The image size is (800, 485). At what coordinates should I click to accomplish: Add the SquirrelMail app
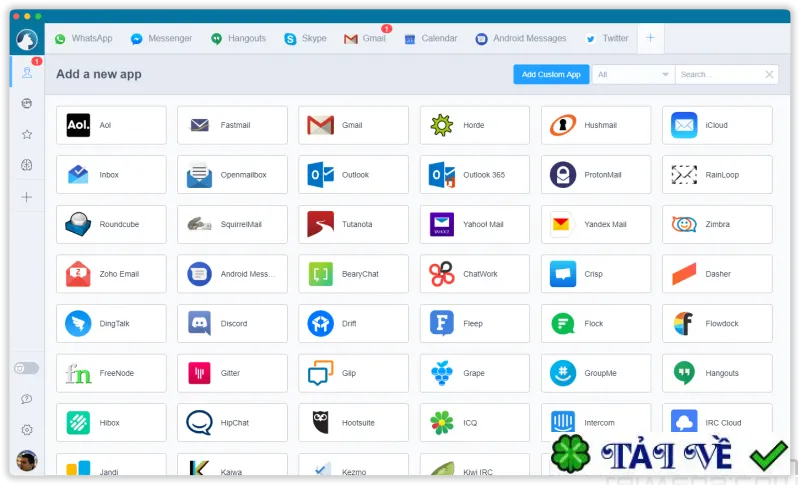coord(232,224)
